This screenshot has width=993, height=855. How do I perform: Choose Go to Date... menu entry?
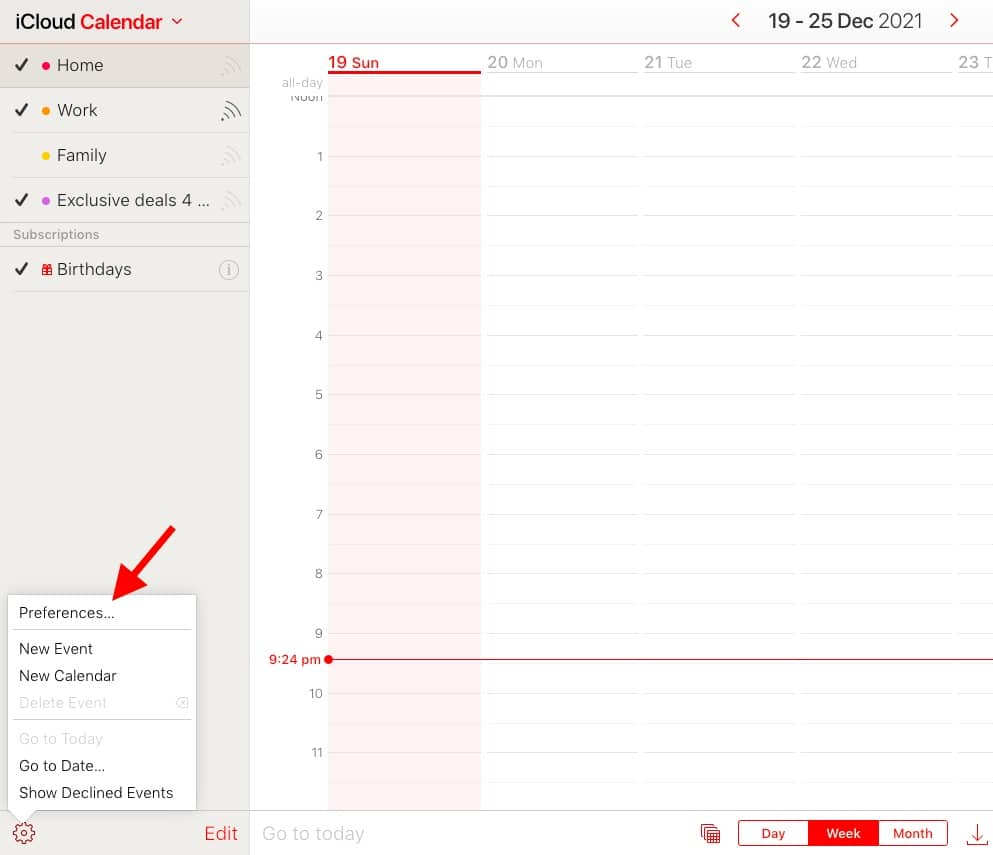tap(62, 766)
